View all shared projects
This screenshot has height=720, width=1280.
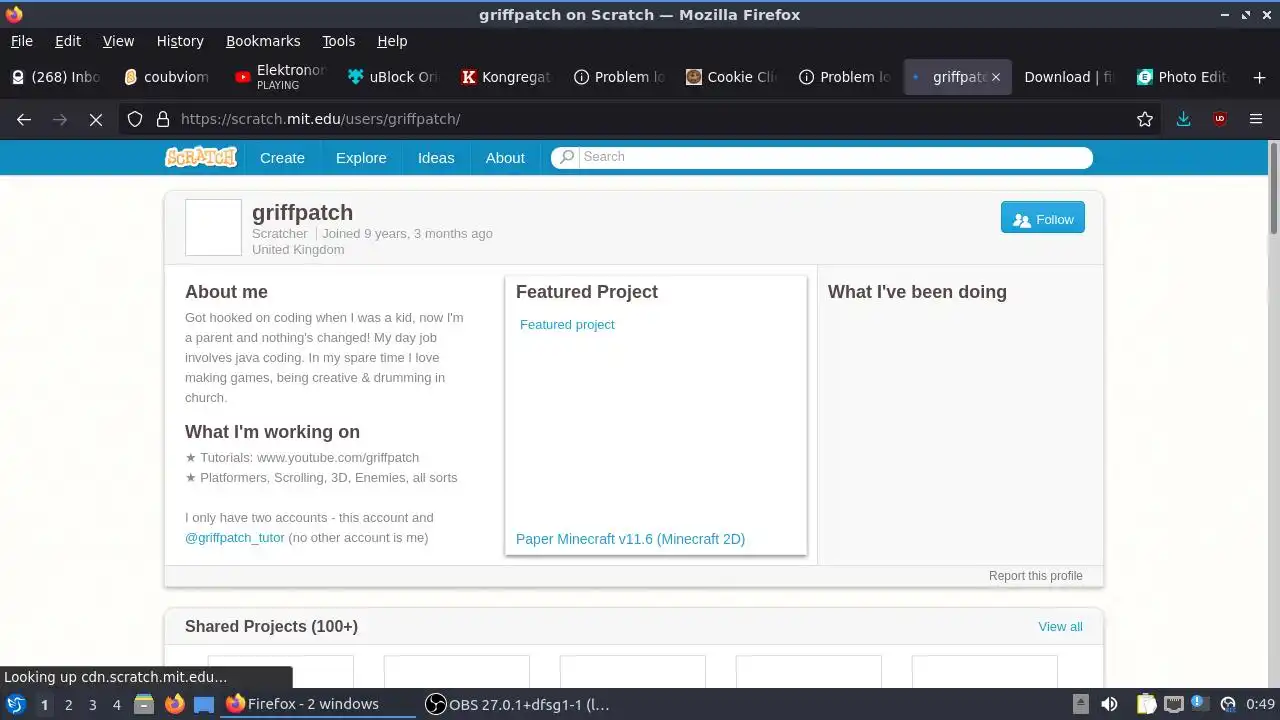(1060, 626)
